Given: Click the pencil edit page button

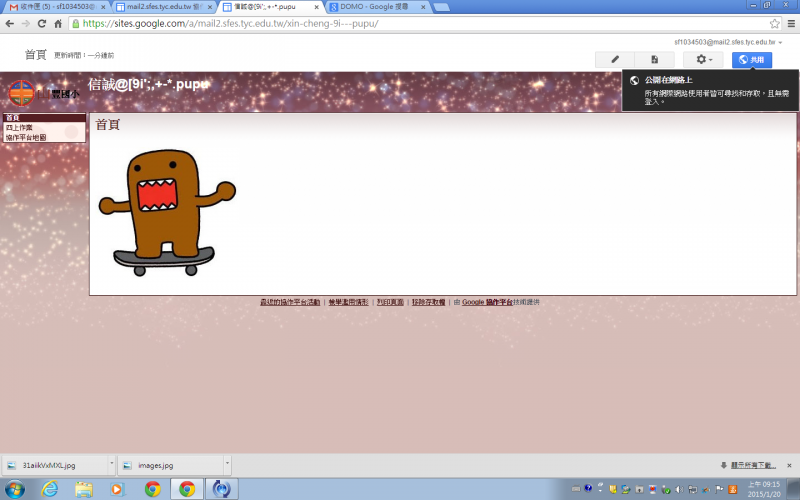Looking at the screenshot, I should (x=615, y=60).
